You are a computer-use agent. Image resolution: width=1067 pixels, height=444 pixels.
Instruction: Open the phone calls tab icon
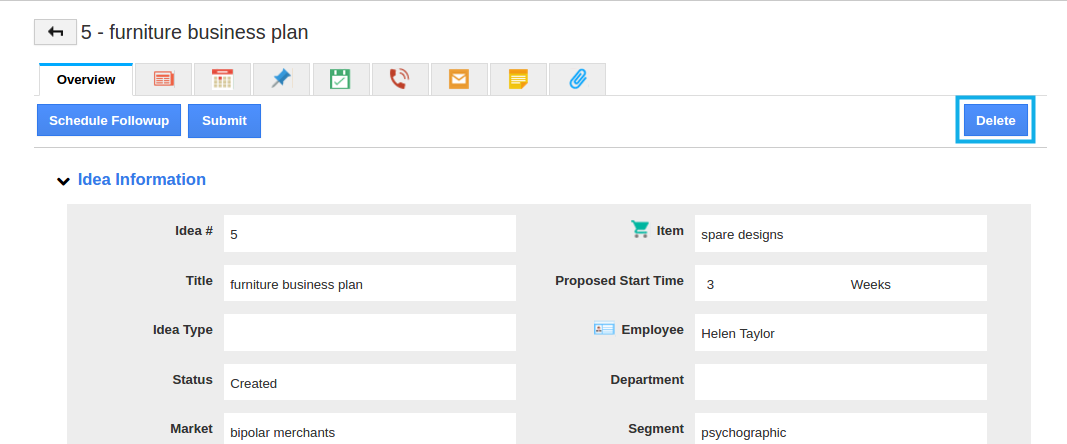pos(399,79)
